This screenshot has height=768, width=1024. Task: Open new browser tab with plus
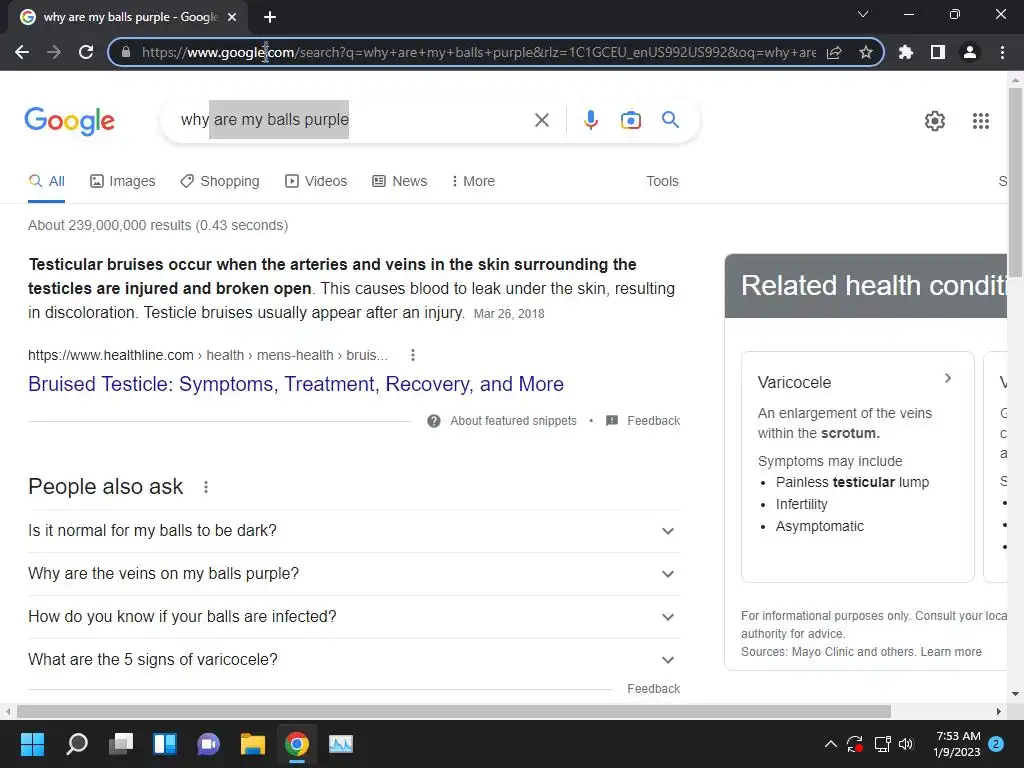coord(270,17)
